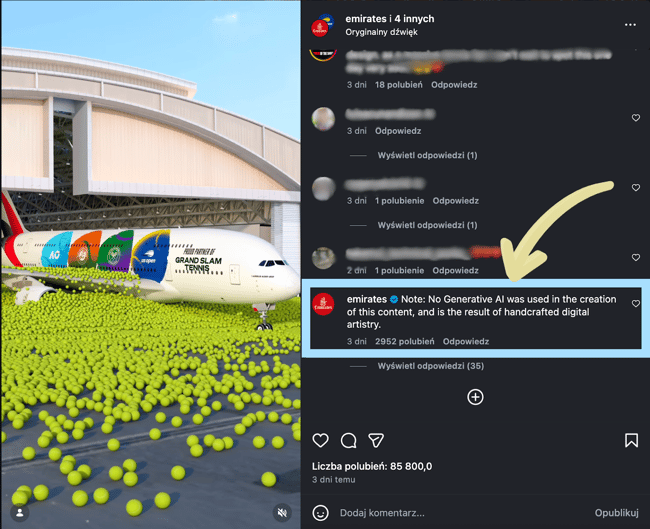This screenshot has width=650, height=529.
Task: Expand replies under third comment
Action: (x=427, y=225)
